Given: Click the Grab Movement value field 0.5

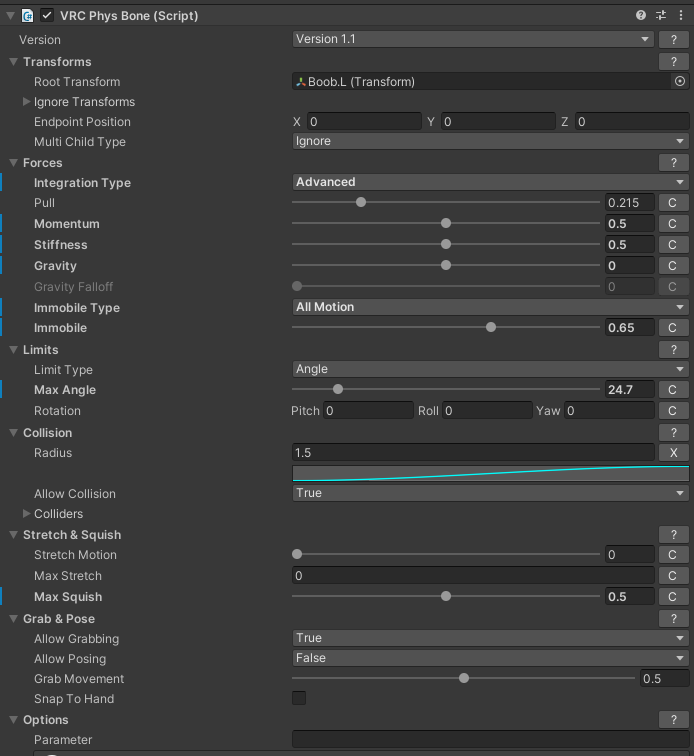Looking at the screenshot, I should [665, 679].
